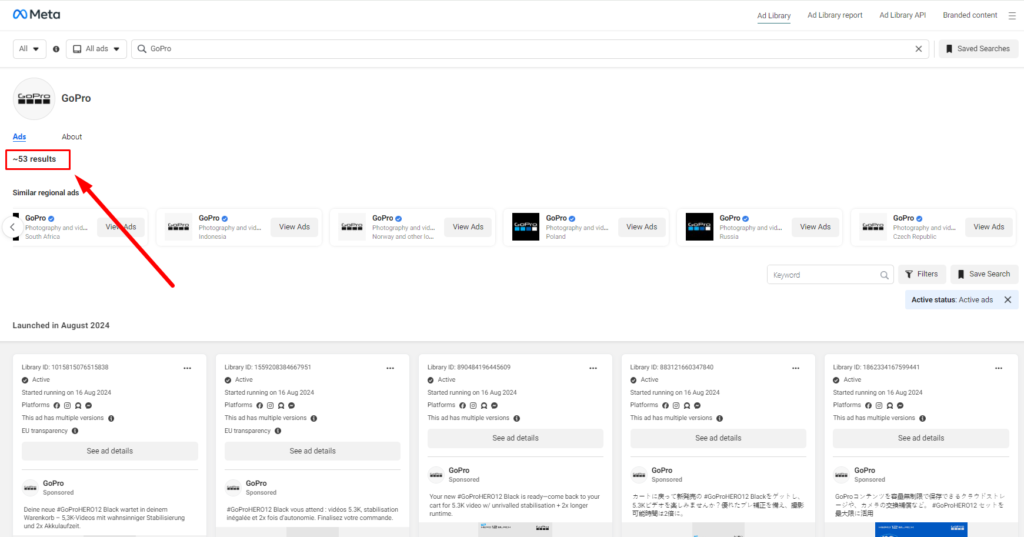This screenshot has height=537, width=1024.
Task: Click multiple versions info icon on second ad
Action: [314, 418]
